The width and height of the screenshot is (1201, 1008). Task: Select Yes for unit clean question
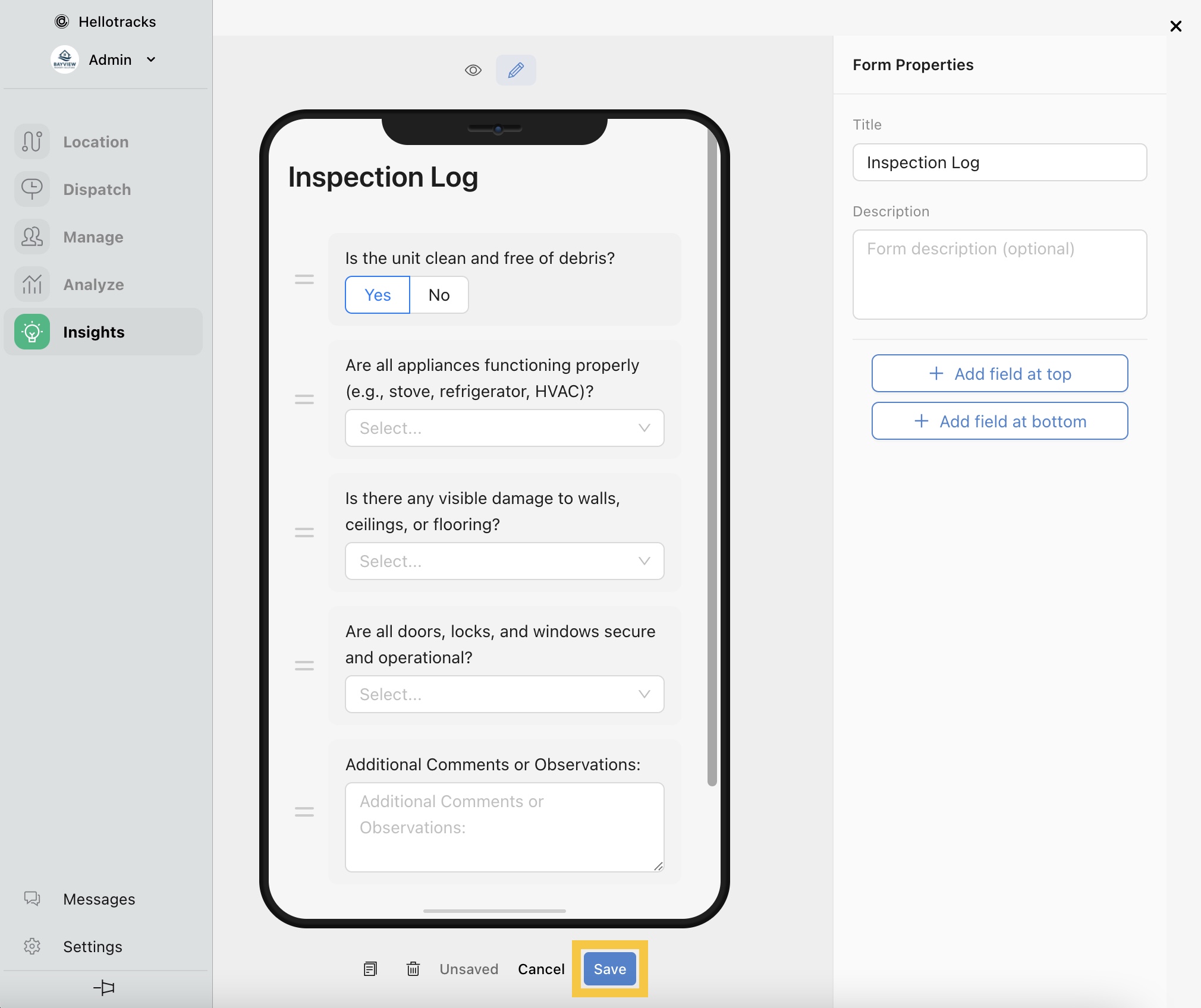[377, 295]
